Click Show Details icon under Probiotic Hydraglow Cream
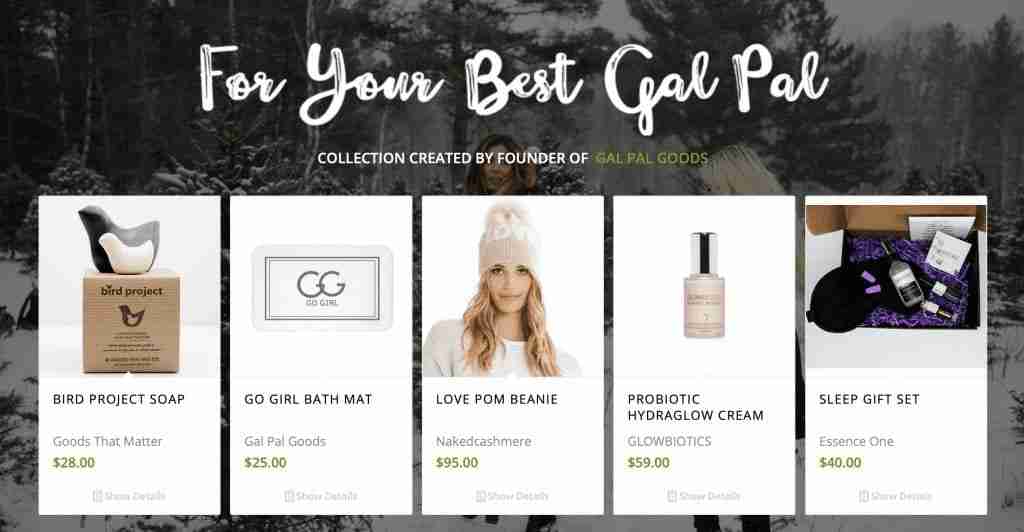Viewport: 1024px width, 532px height. point(672,496)
